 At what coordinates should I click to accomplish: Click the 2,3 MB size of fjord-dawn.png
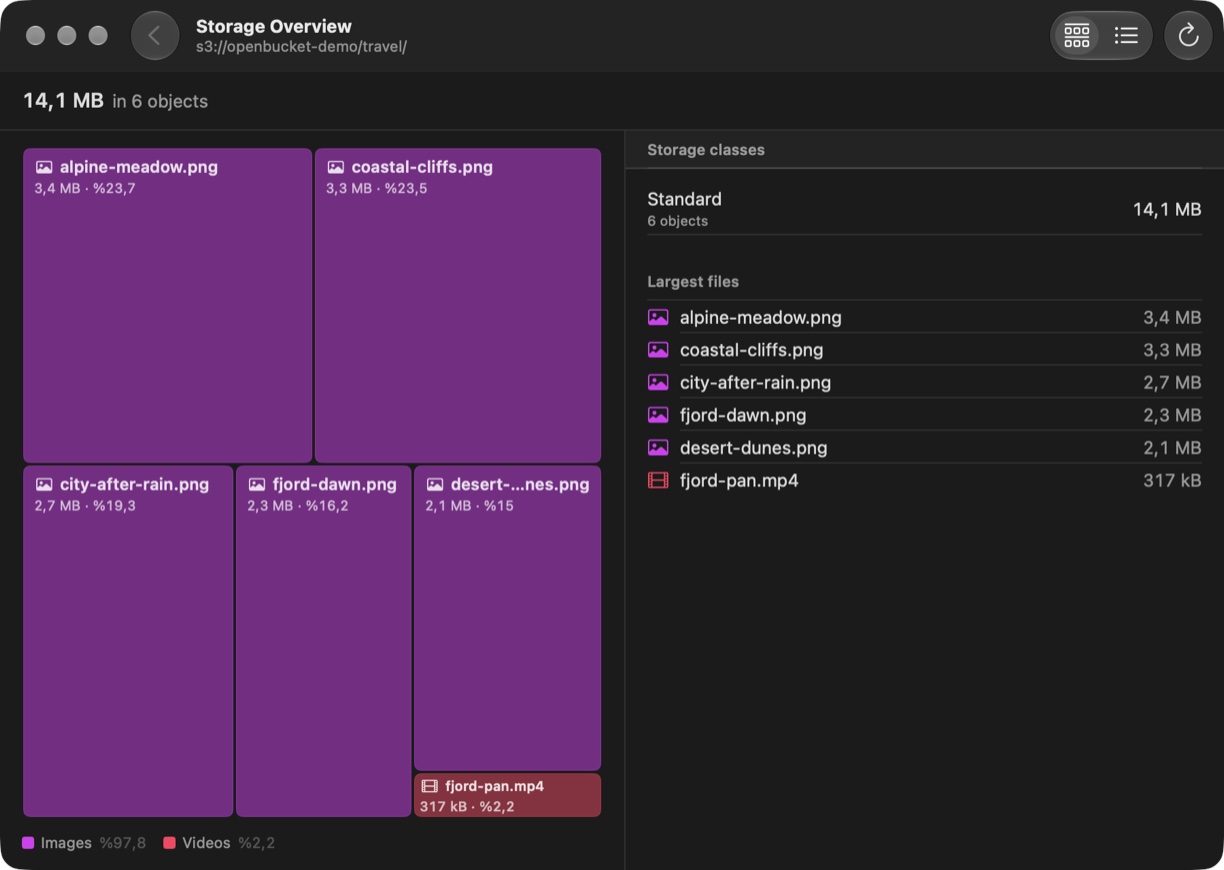[x=1172, y=415]
